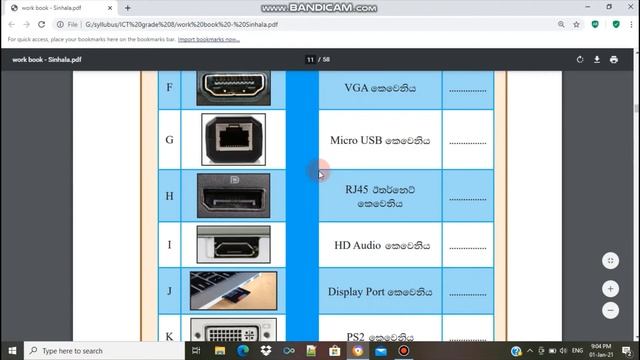Select the Micro USB label text
Viewport: 640px width, 360px height.
click(x=380, y=140)
